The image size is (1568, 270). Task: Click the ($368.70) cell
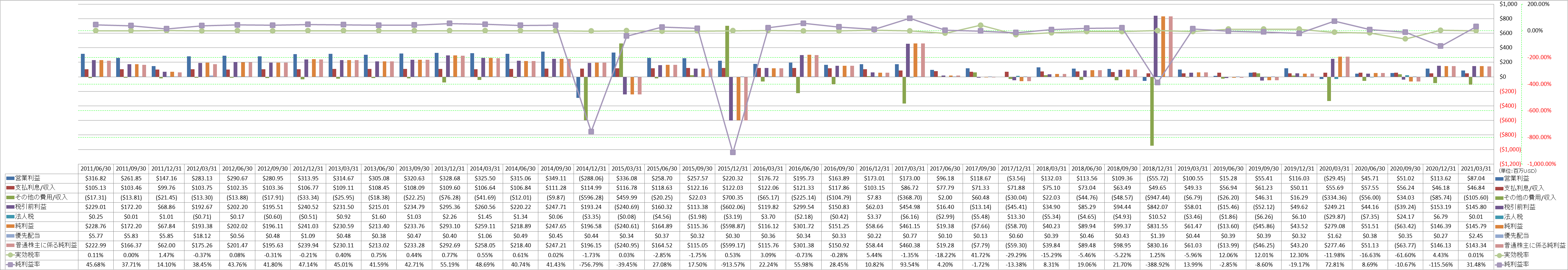click(x=909, y=198)
